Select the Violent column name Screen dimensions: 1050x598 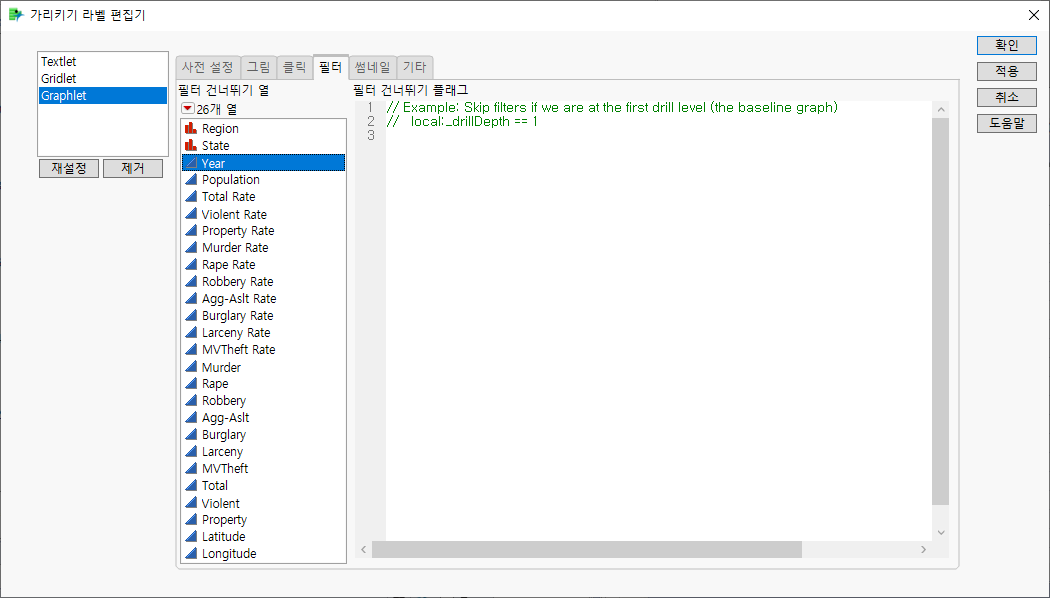(x=221, y=503)
